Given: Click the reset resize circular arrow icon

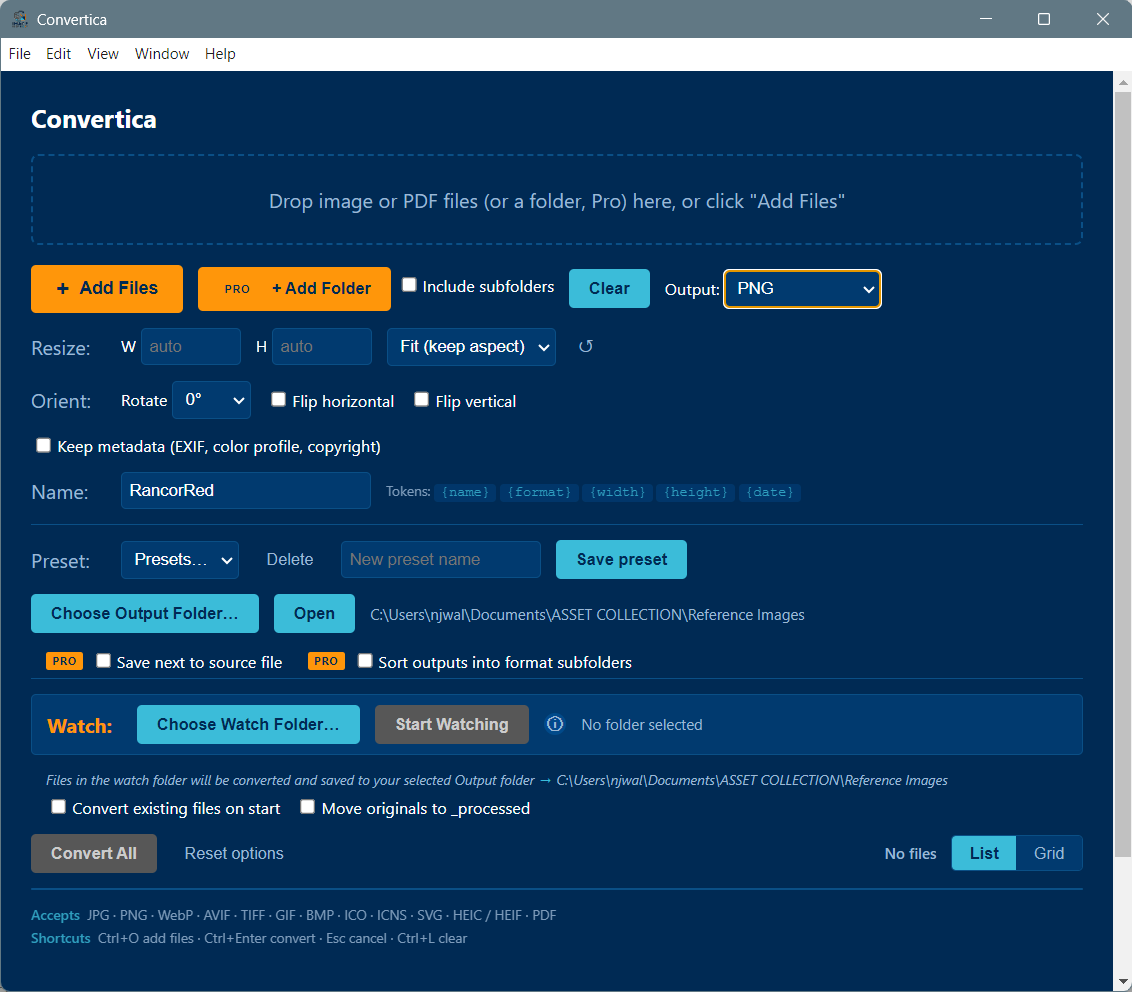Looking at the screenshot, I should point(585,347).
